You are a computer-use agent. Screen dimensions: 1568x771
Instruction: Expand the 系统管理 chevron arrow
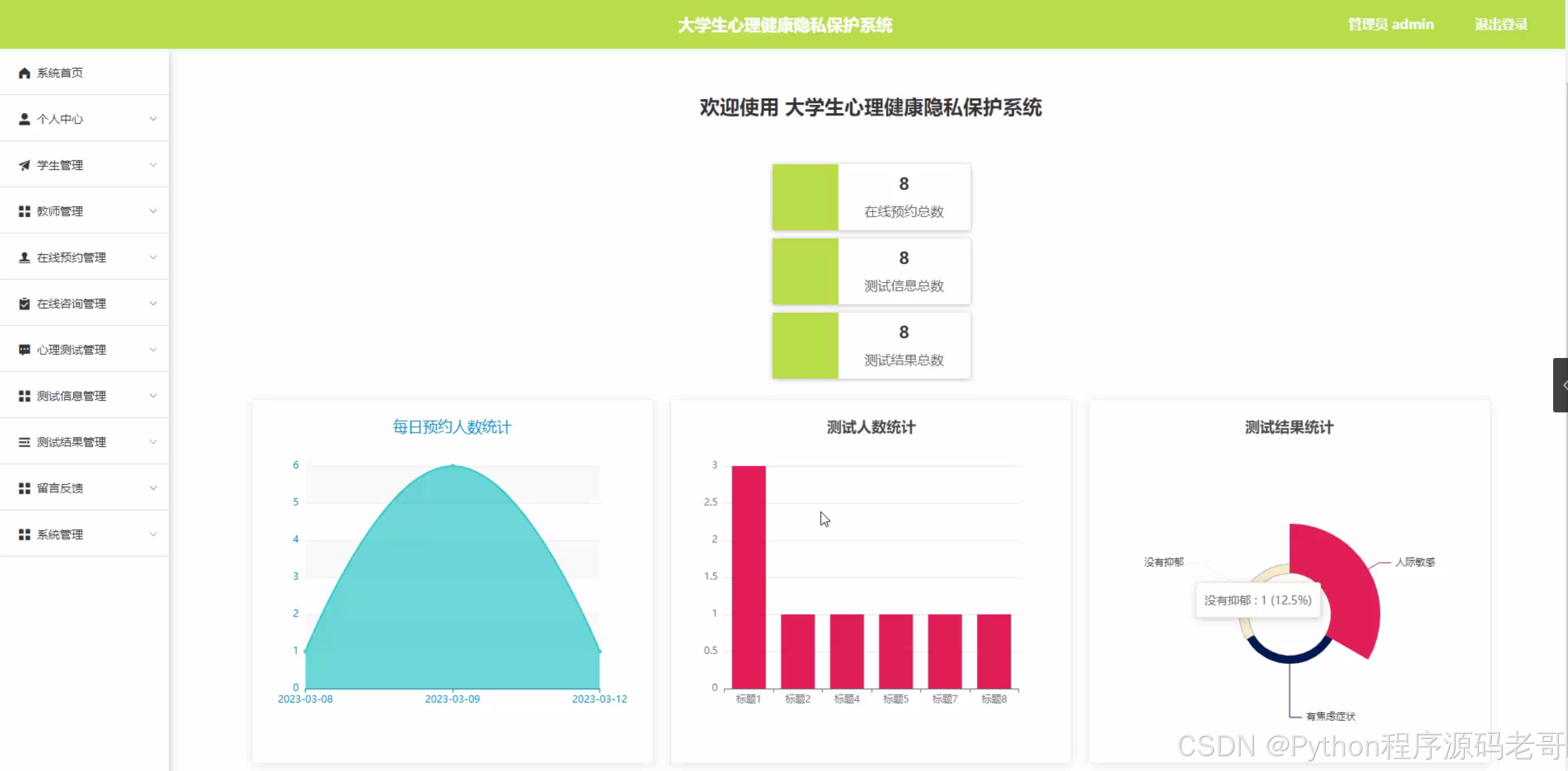[x=153, y=534]
